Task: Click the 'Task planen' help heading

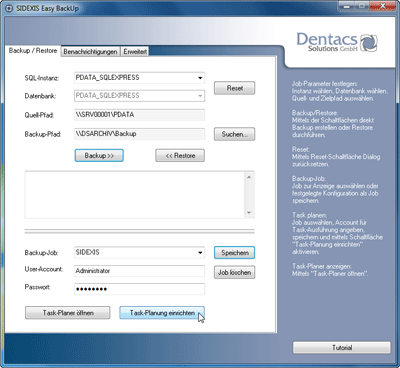Action: coord(309,215)
